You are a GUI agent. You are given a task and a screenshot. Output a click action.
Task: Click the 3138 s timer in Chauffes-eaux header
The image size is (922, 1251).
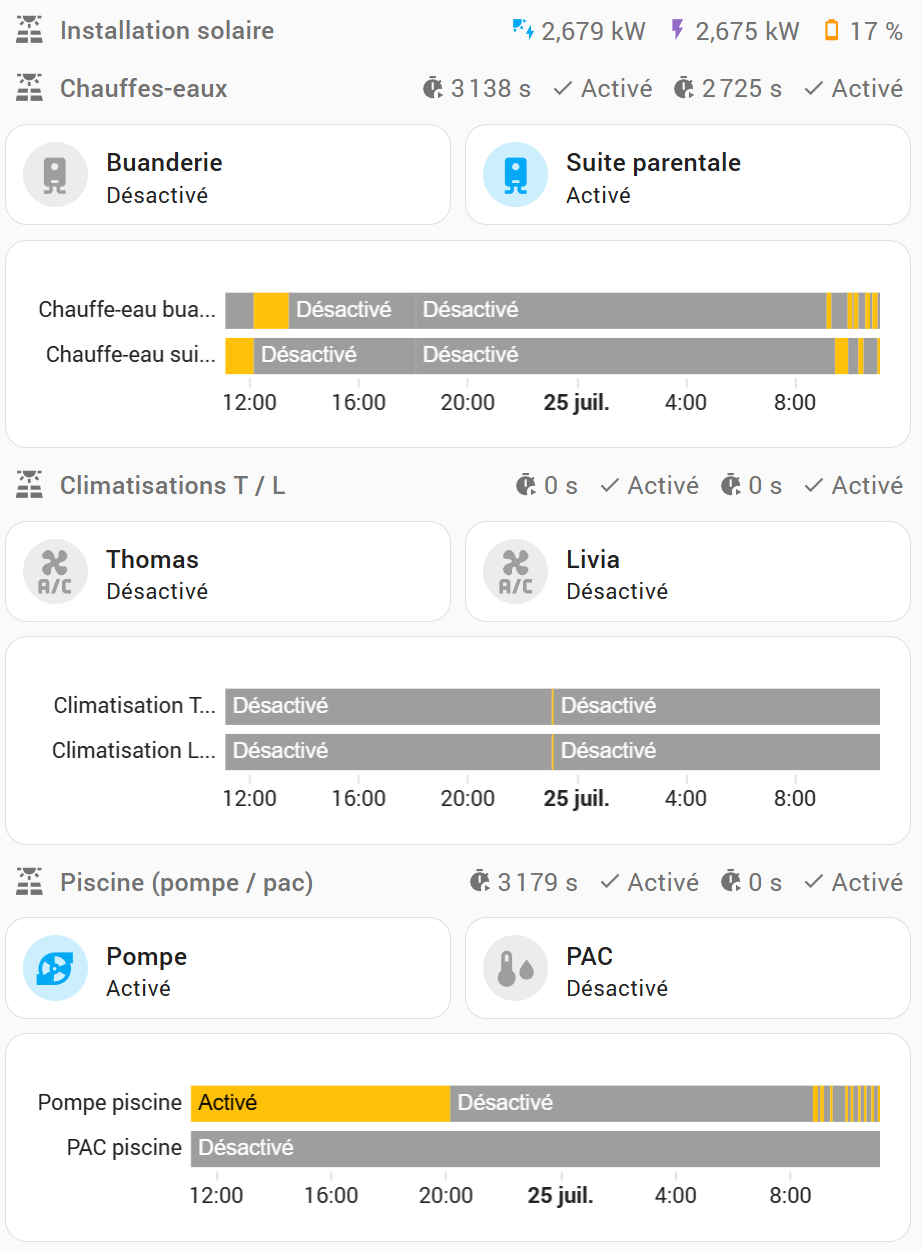(477, 89)
